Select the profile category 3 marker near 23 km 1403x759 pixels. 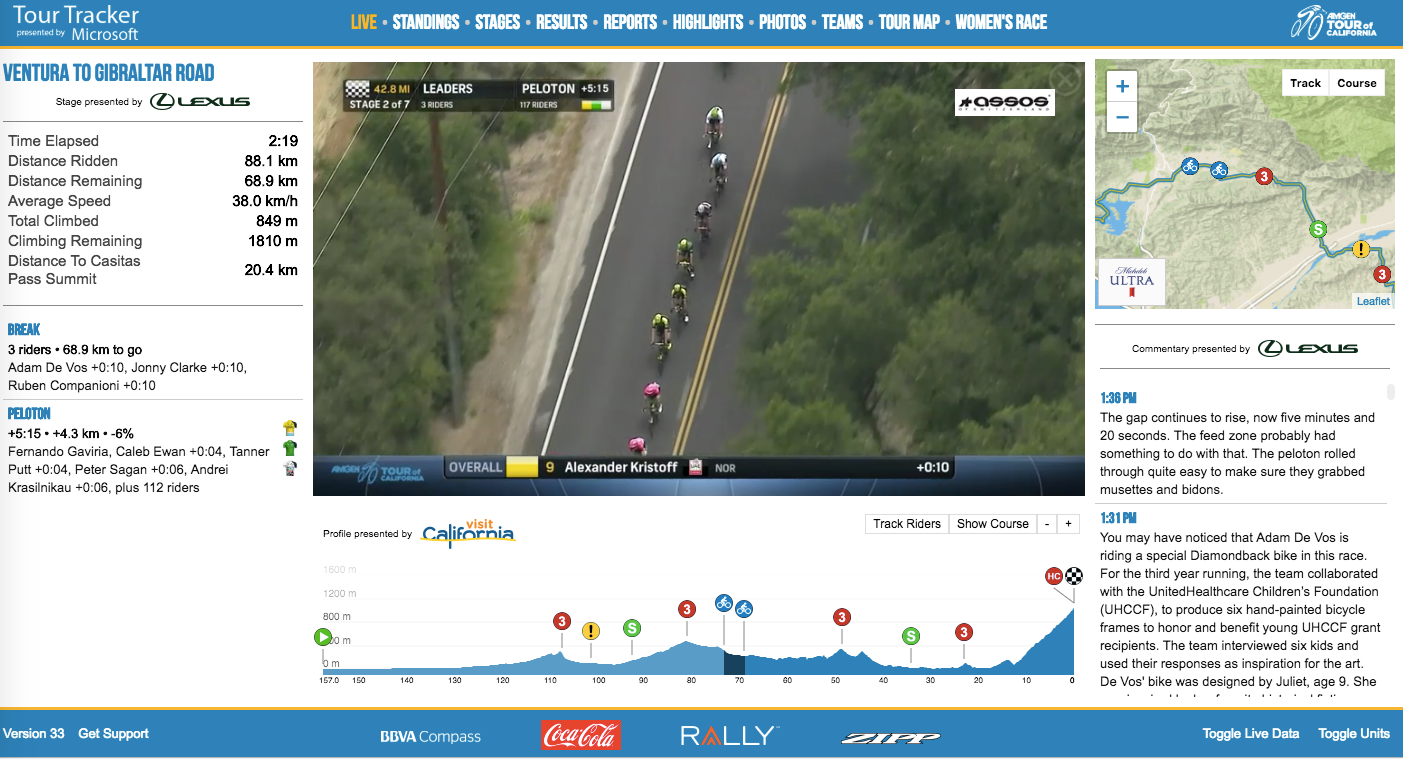click(964, 632)
